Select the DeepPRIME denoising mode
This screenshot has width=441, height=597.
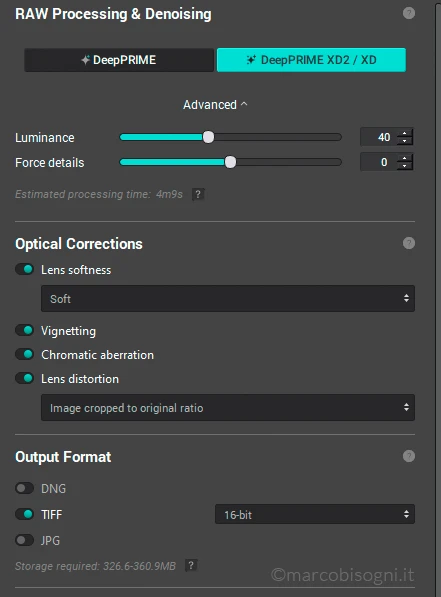[119, 60]
